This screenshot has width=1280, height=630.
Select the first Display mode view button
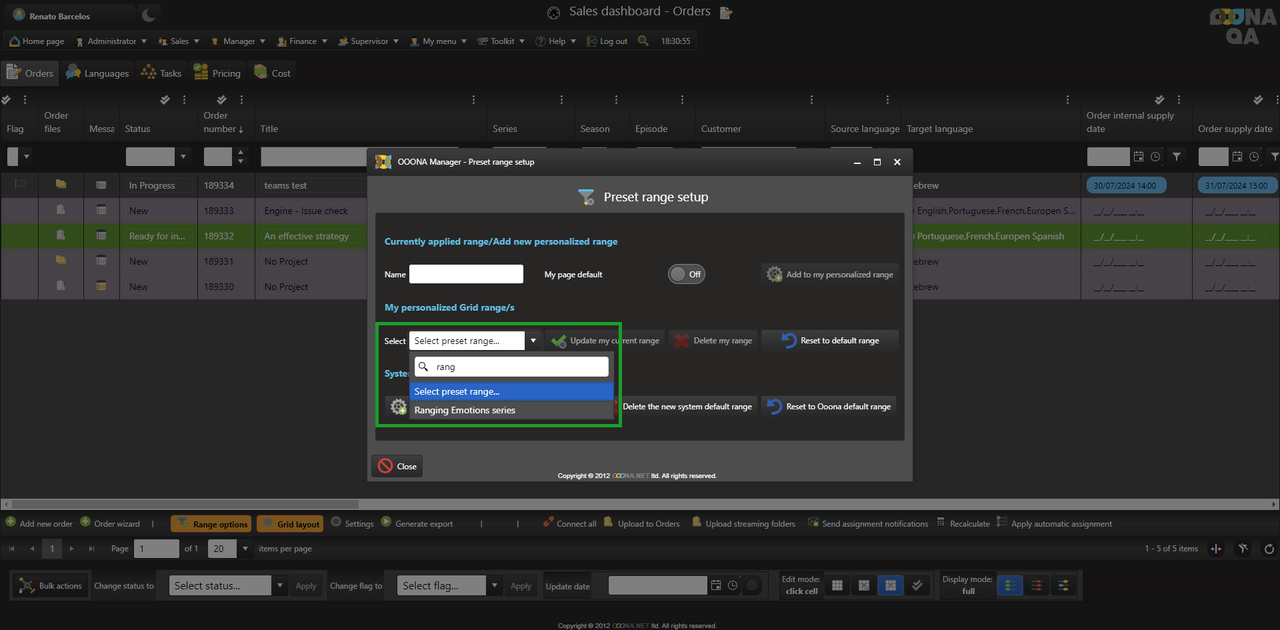click(x=1010, y=586)
